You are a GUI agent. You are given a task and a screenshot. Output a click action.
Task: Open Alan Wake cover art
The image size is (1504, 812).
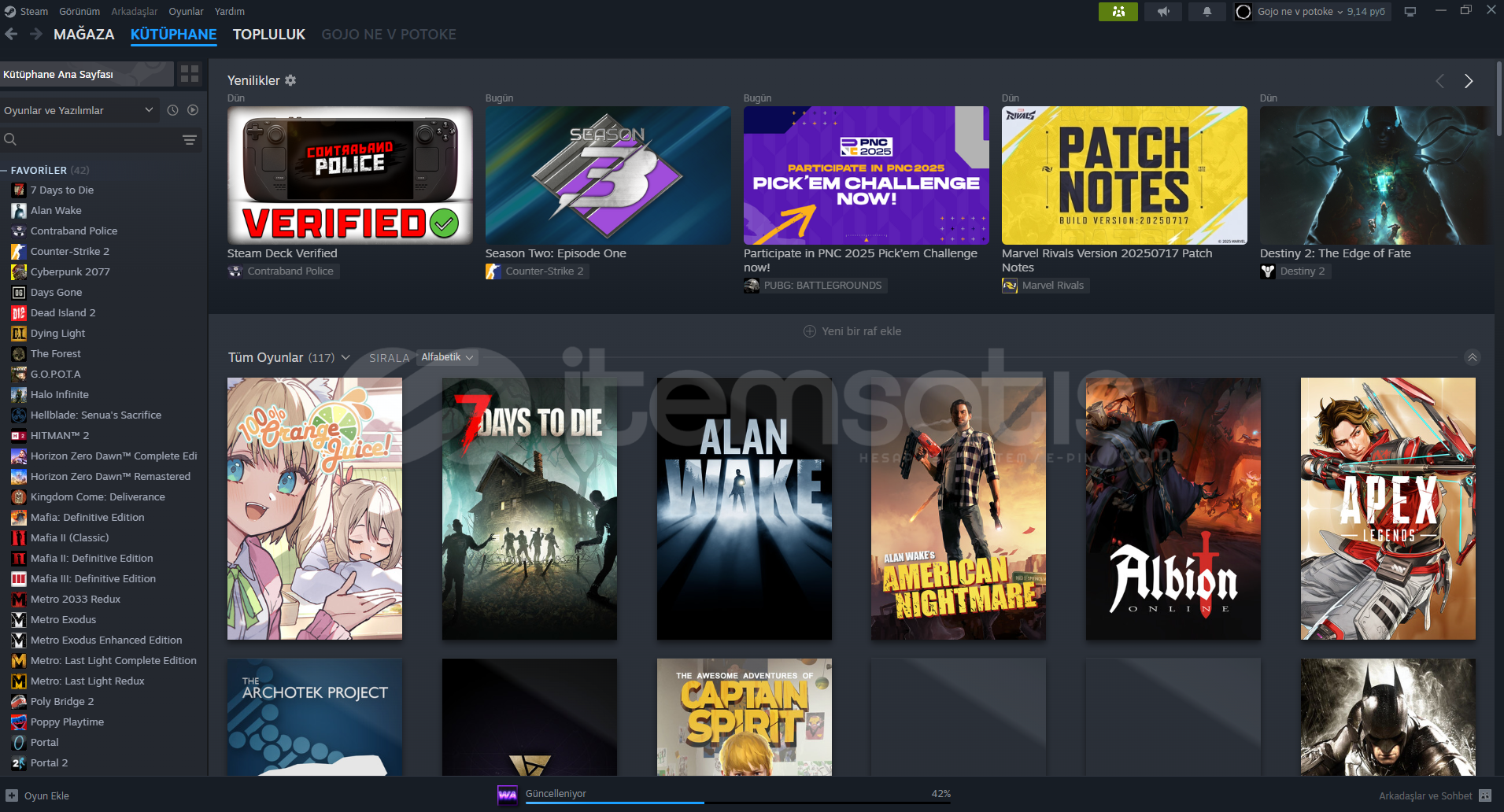pos(745,508)
